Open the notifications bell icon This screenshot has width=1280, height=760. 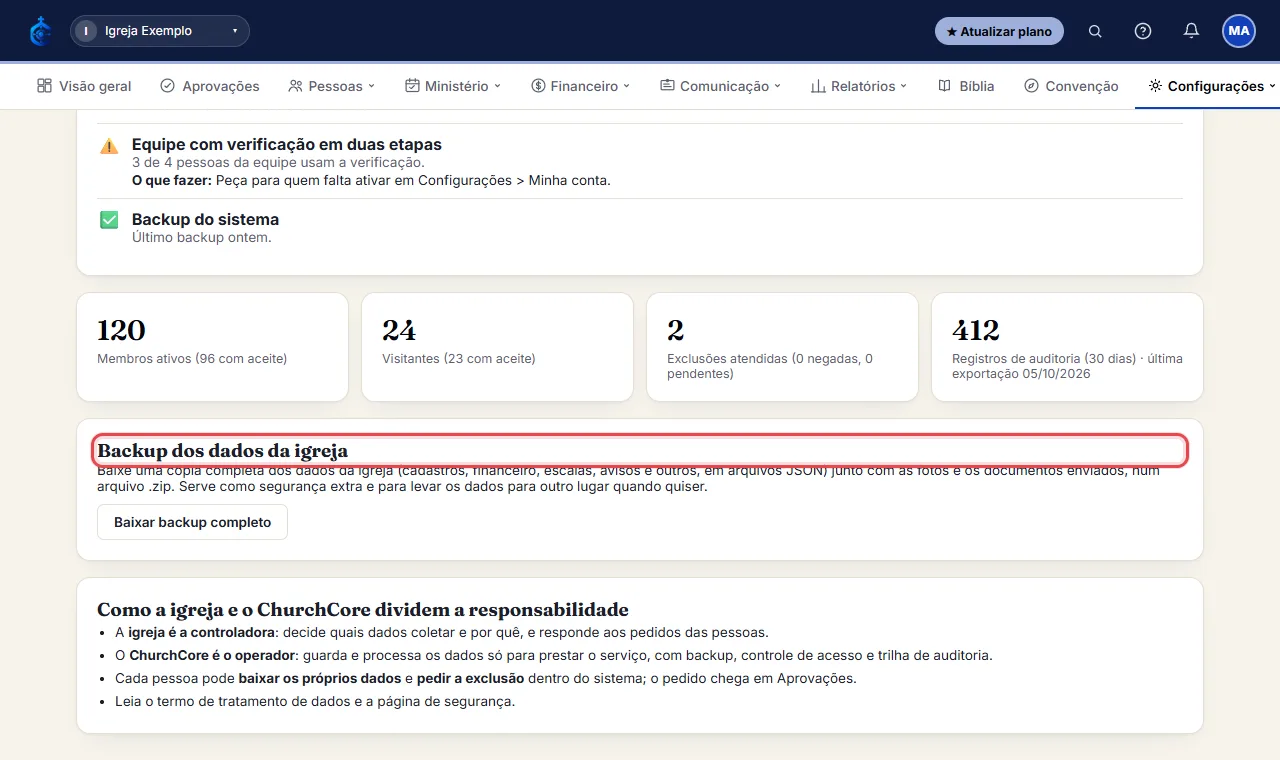click(1191, 31)
